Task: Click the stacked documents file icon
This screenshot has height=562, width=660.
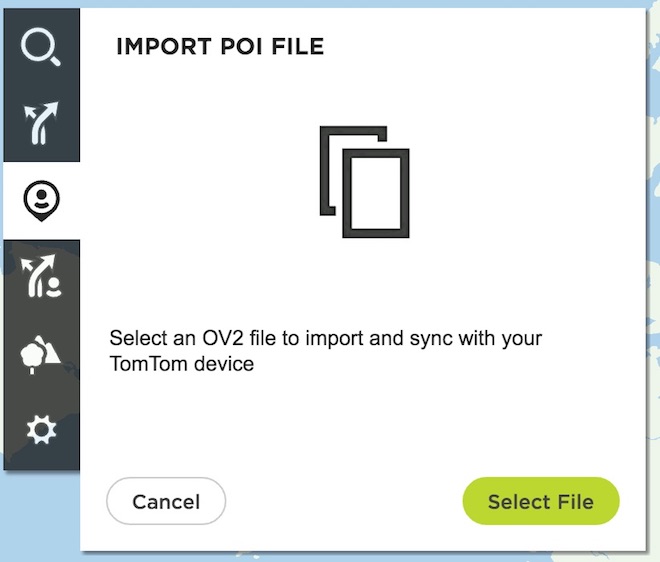Action: pos(365,182)
